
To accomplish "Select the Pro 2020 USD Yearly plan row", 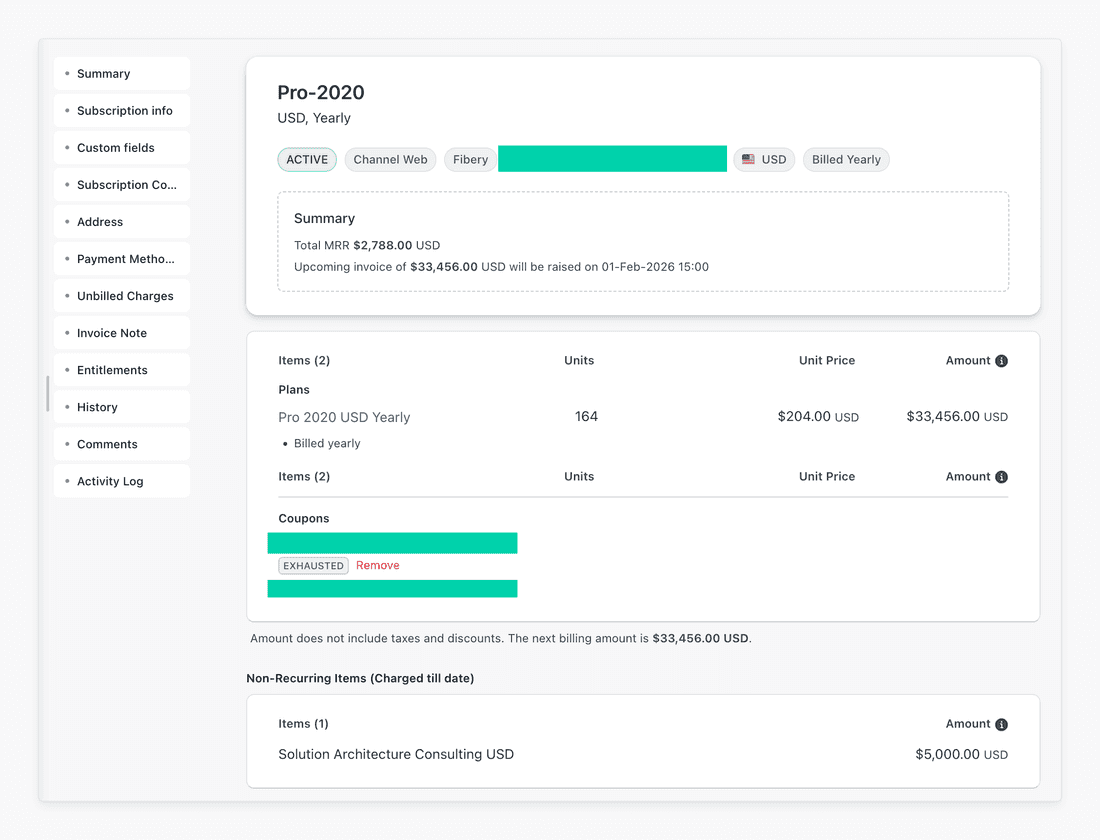I will coord(344,417).
